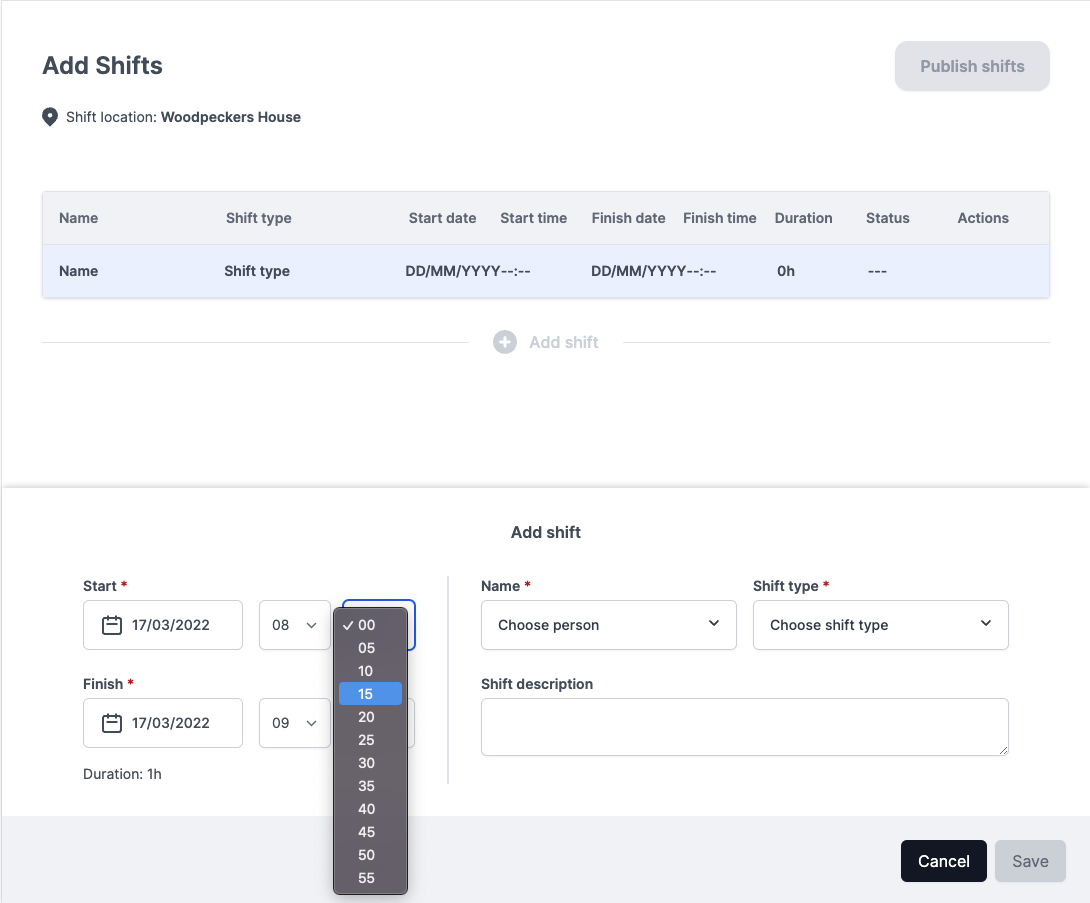Click the Save button
The width and height of the screenshot is (1090, 903).
pos(1030,861)
